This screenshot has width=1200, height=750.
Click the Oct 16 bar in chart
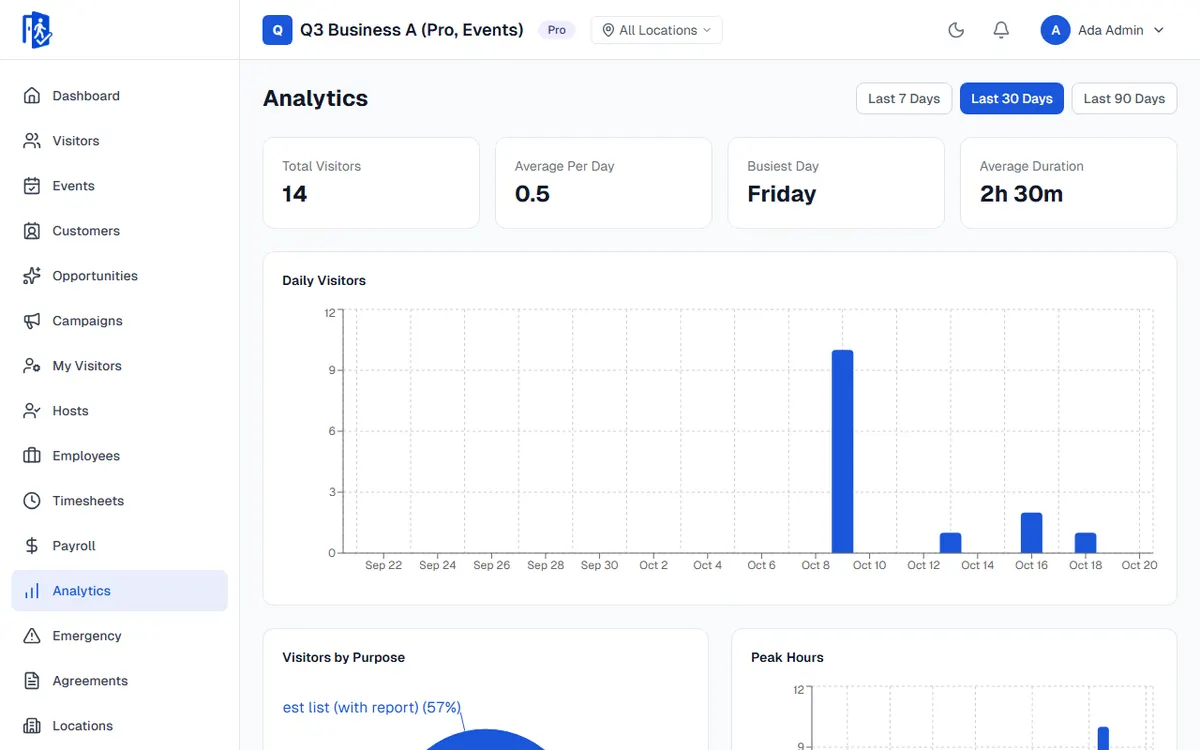(1031, 533)
